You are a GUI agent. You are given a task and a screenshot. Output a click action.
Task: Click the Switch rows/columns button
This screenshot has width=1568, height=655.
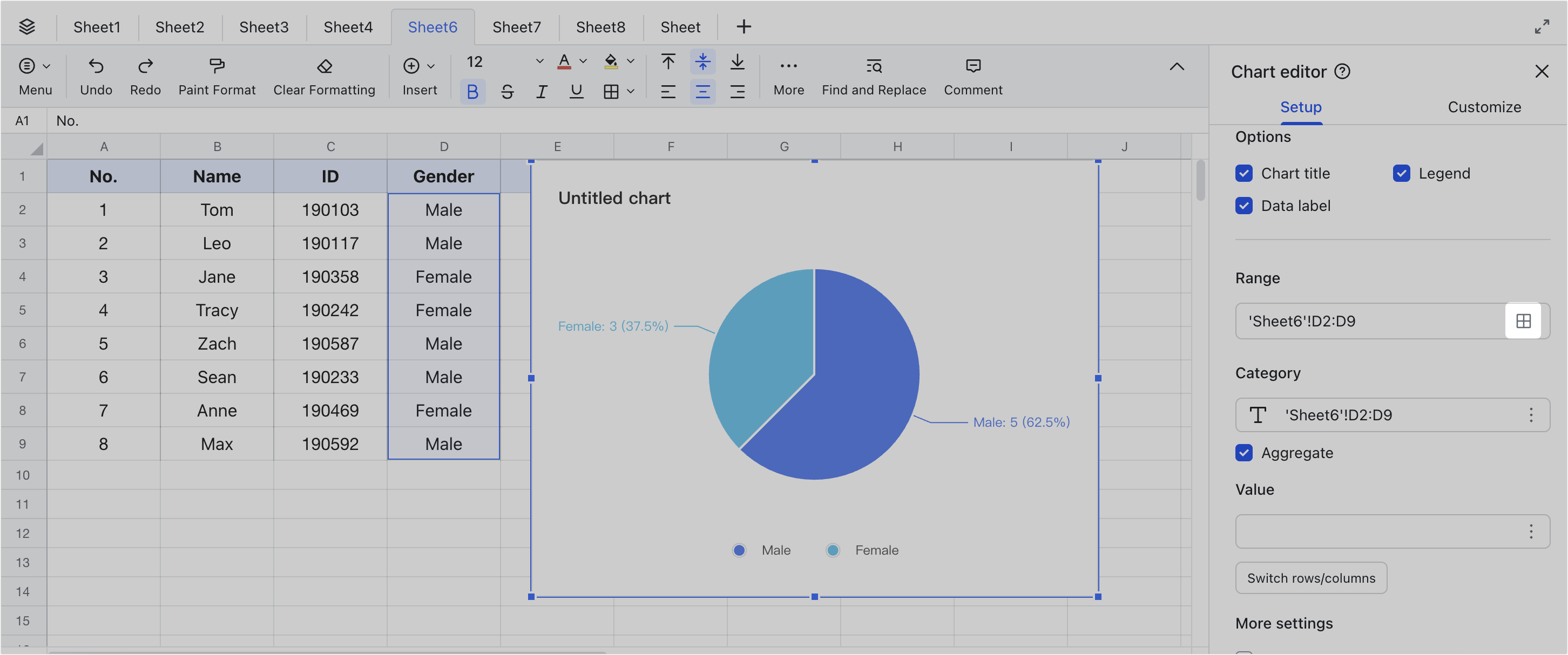1310,578
